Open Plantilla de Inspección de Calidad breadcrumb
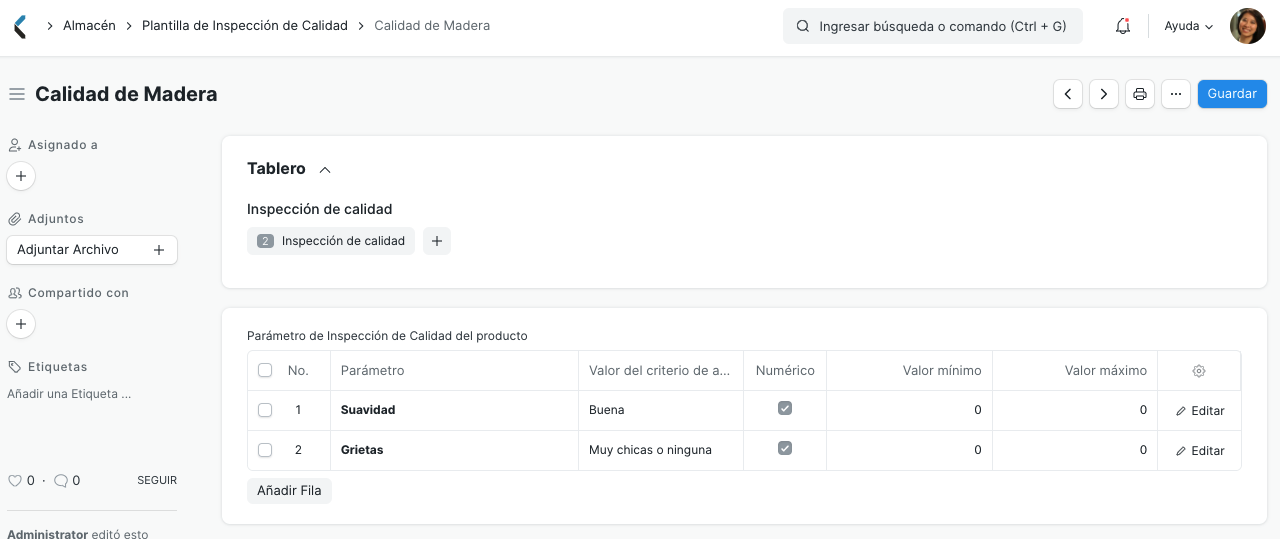The width and height of the screenshot is (1280, 539). pos(245,26)
